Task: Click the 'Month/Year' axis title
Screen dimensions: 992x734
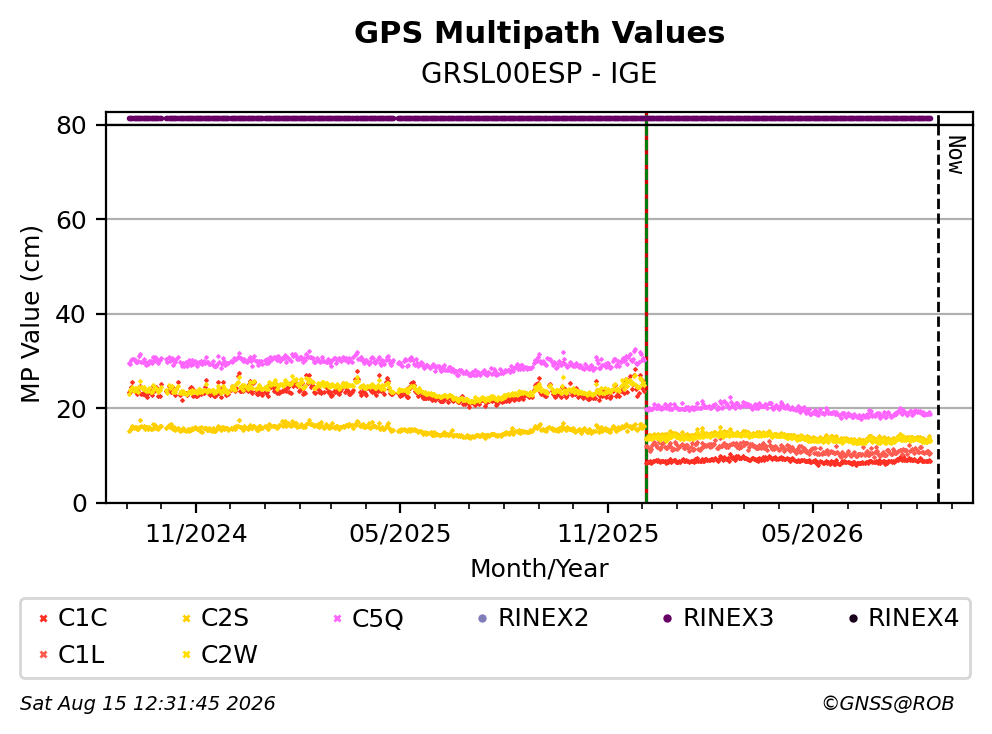Action: (539, 568)
